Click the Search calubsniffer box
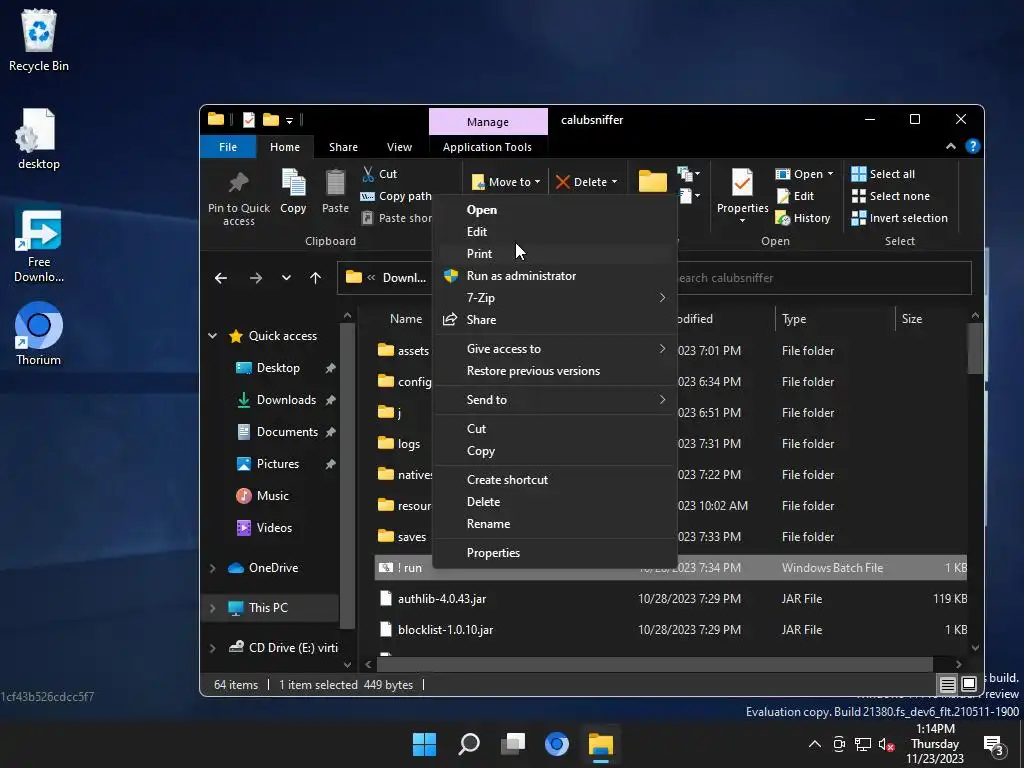 pyautogui.click(x=824, y=278)
